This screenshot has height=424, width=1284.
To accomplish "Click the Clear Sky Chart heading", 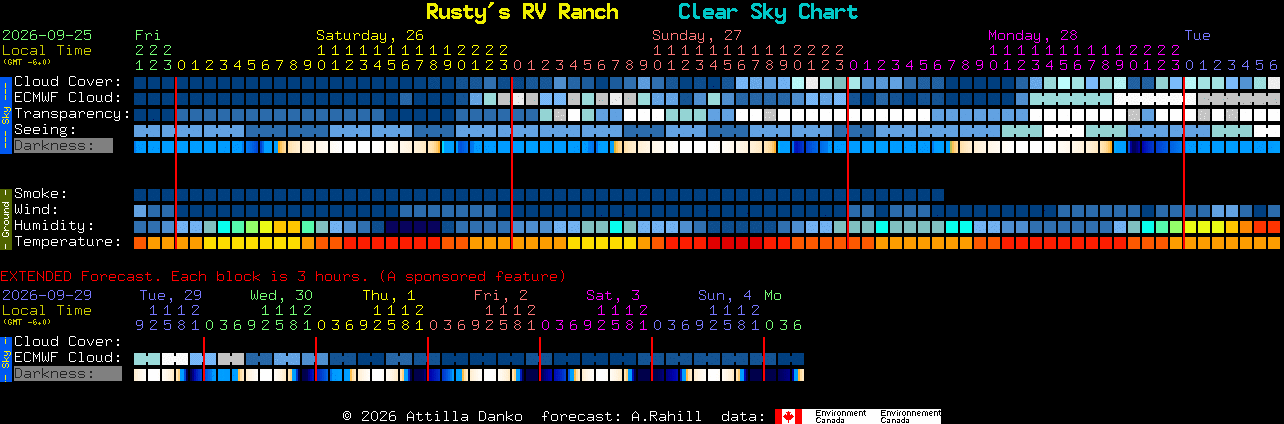I will [768, 12].
